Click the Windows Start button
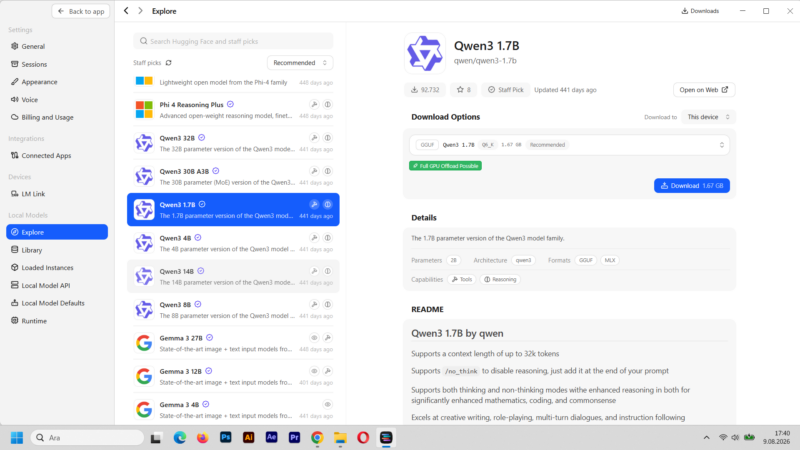 coord(17,437)
